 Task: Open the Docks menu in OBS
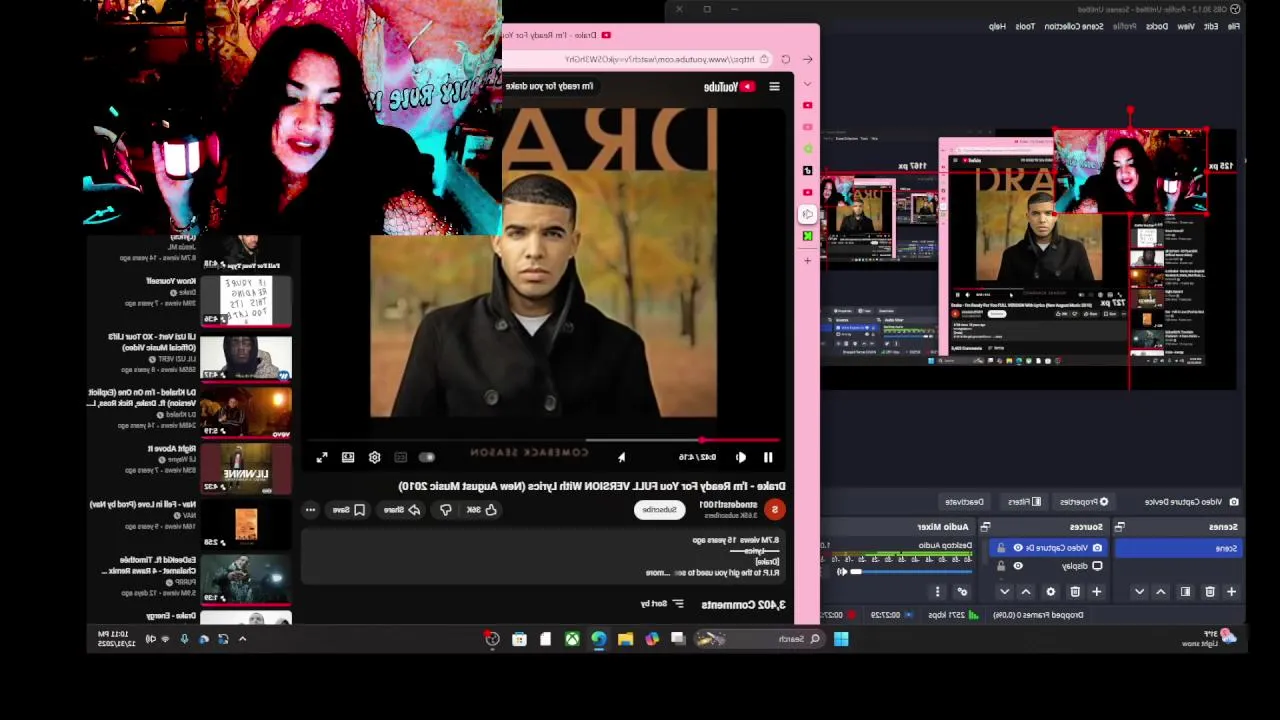click(1157, 26)
